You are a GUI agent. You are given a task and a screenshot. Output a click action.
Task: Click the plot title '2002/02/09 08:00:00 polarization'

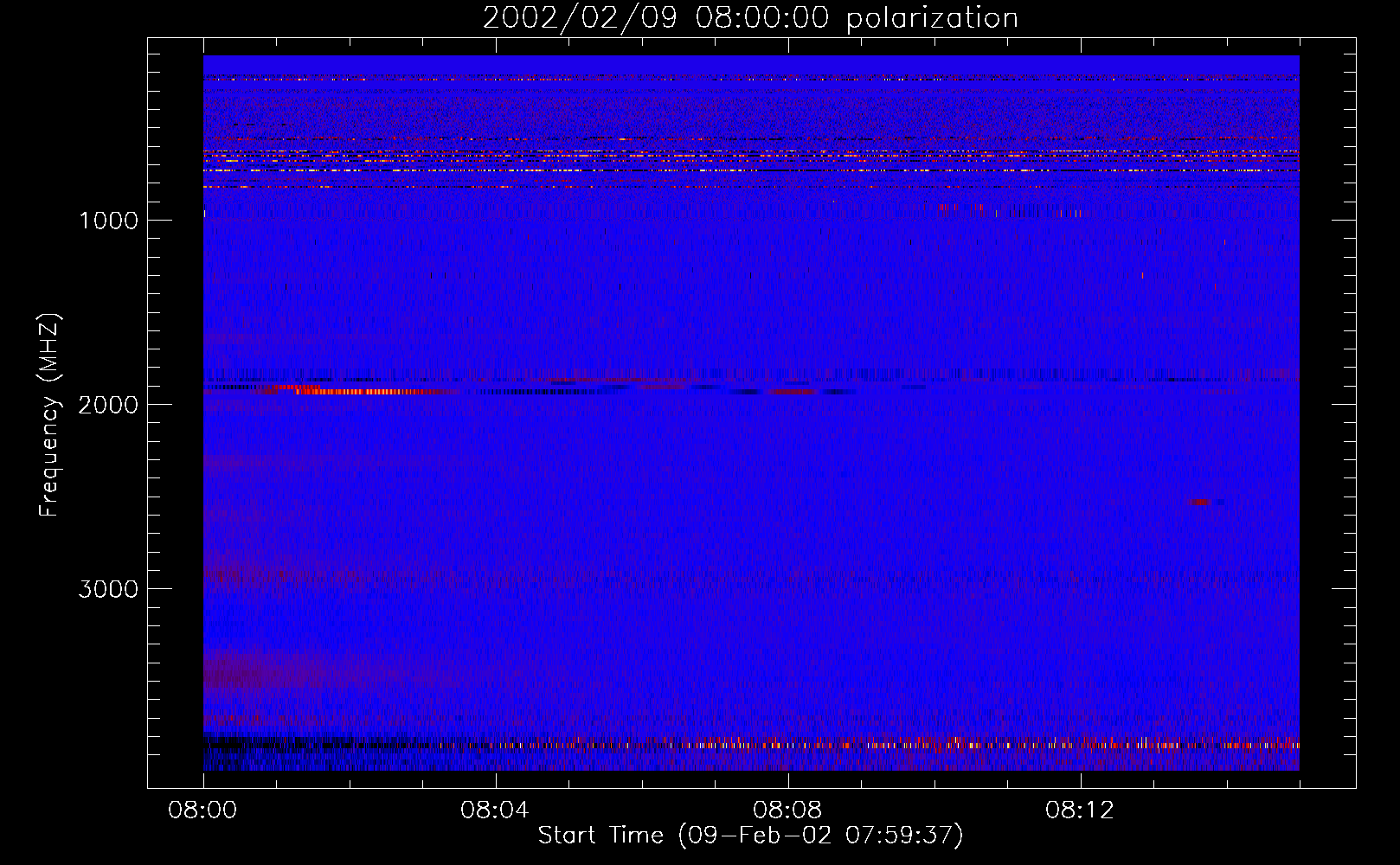(750, 18)
